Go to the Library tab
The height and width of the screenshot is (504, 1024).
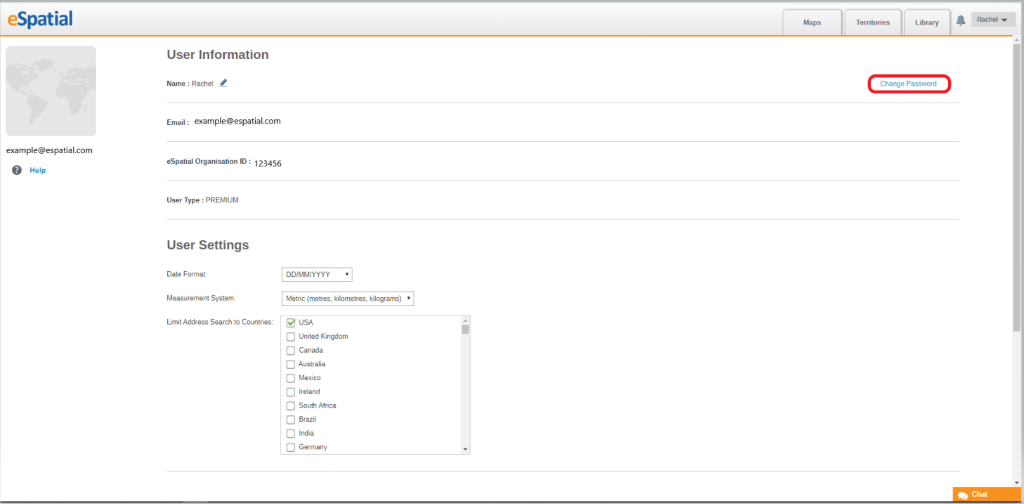pos(927,22)
